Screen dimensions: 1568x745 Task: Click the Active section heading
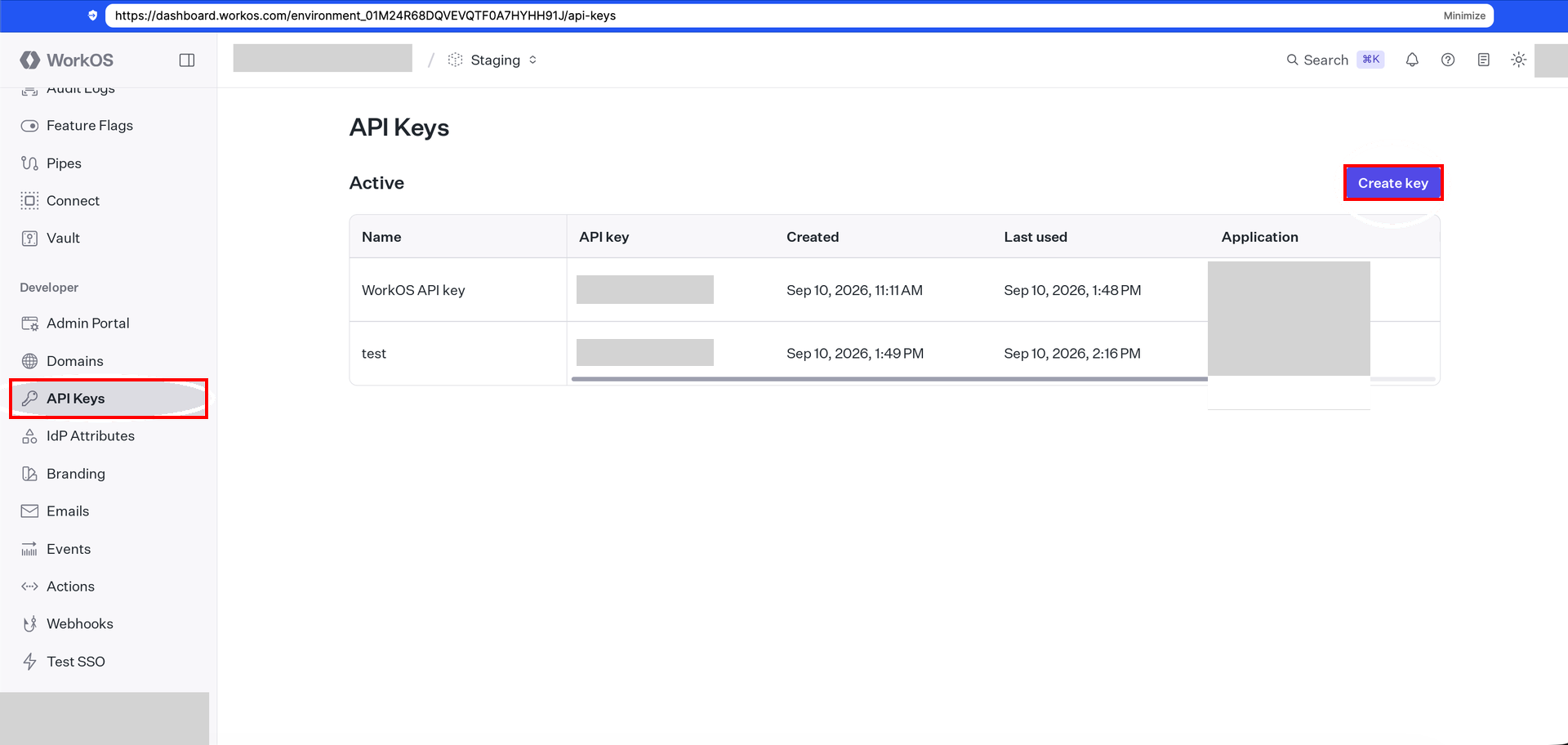pos(376,183)
